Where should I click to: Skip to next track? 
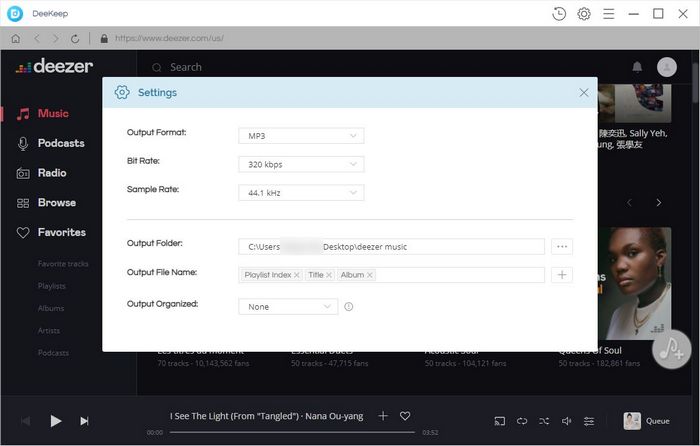click(x=84, y=421)
